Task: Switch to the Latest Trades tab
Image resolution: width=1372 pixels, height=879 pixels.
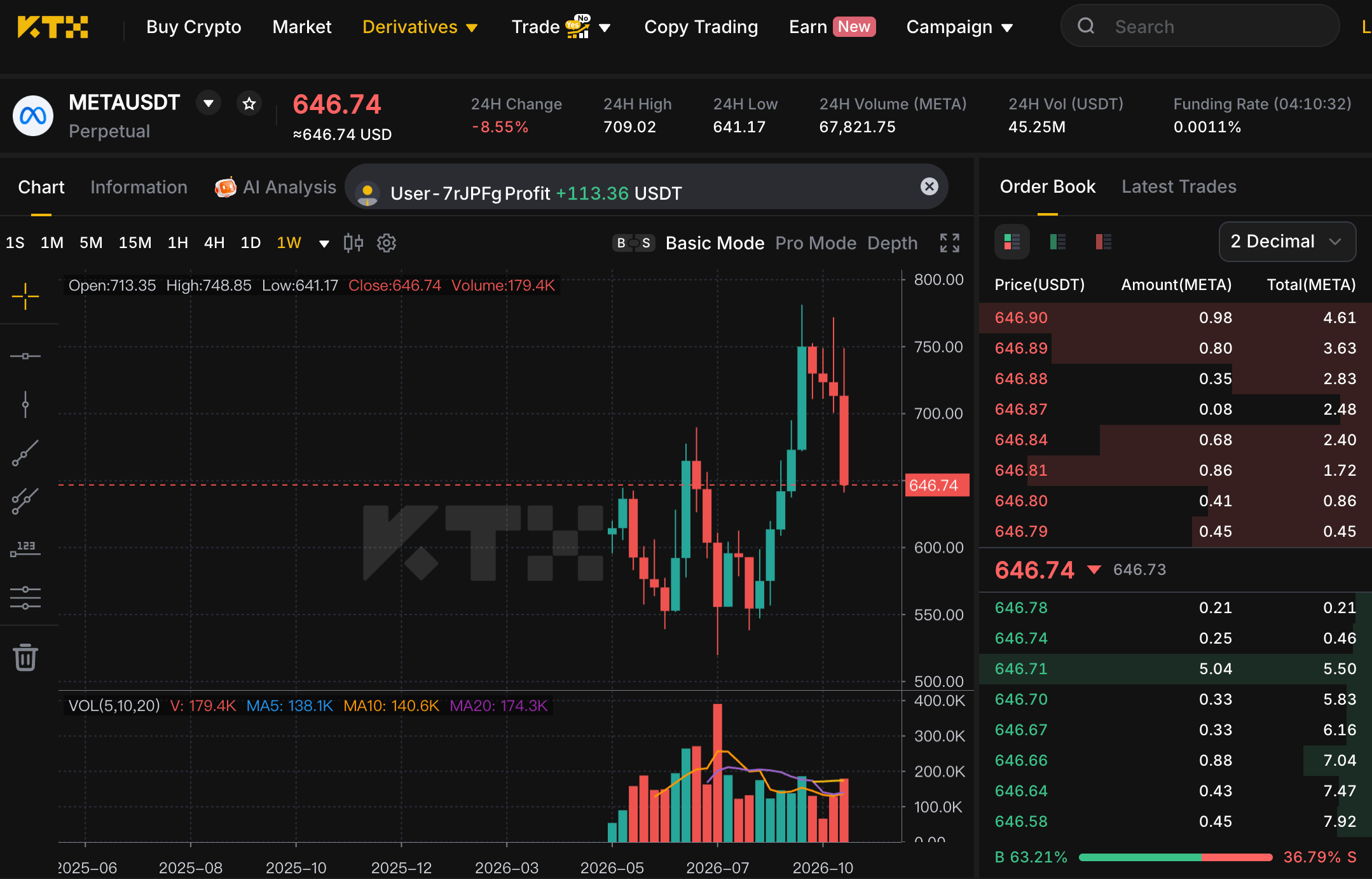Action: (x=1179, y=186)
